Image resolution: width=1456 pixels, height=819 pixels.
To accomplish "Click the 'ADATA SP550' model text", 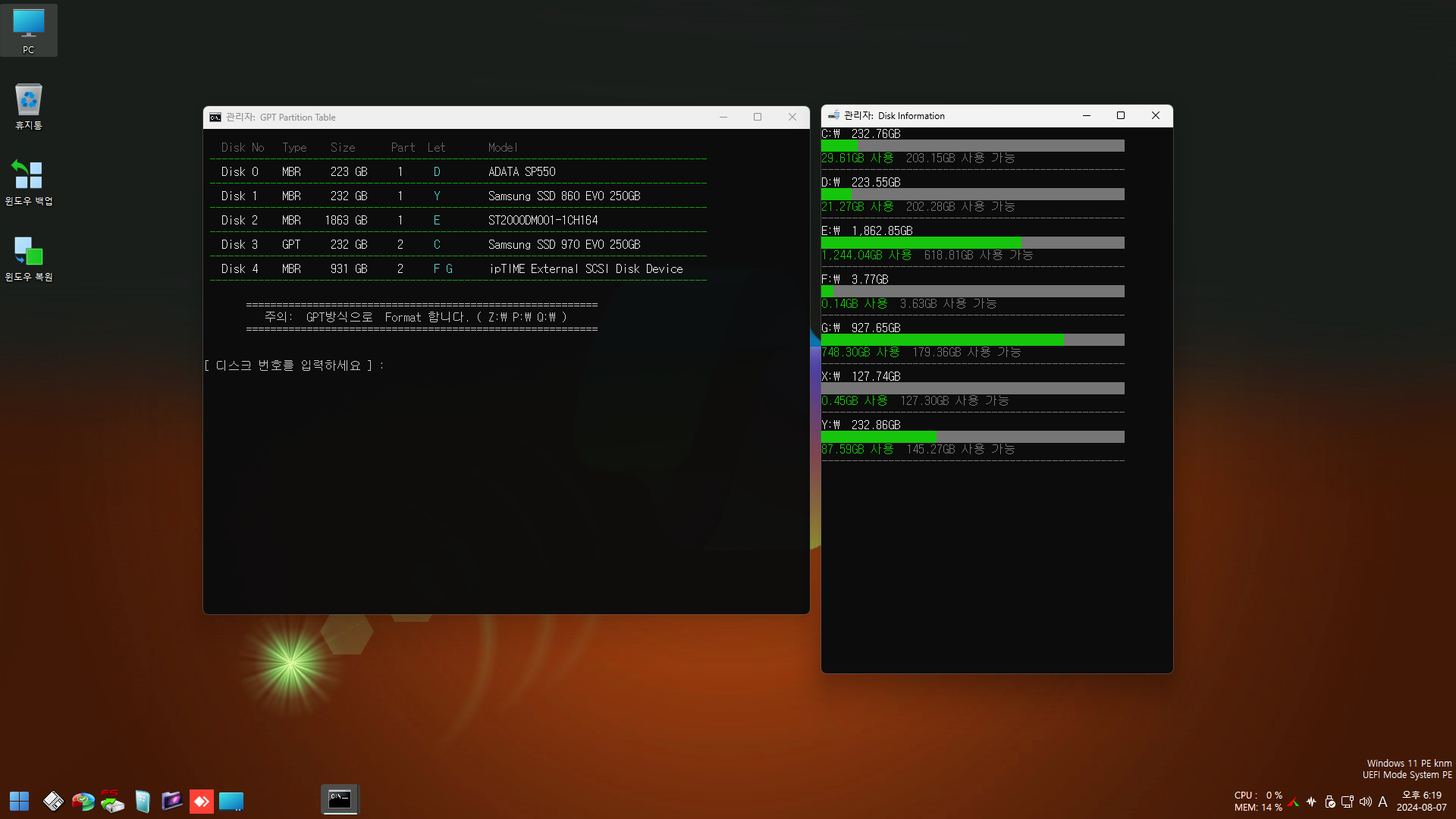I will pyautogui.click(x=522, y=172).
